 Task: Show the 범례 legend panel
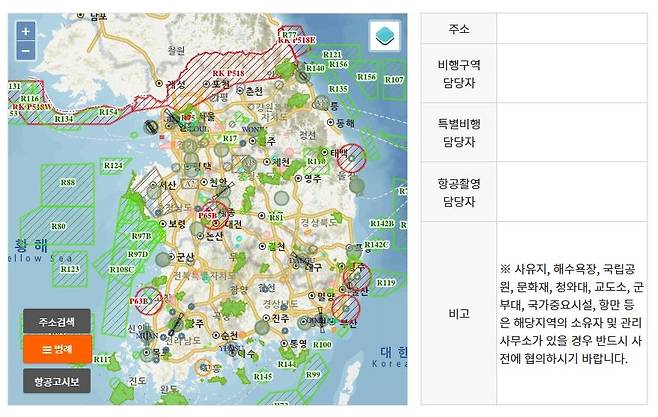[x=57, y=349]
